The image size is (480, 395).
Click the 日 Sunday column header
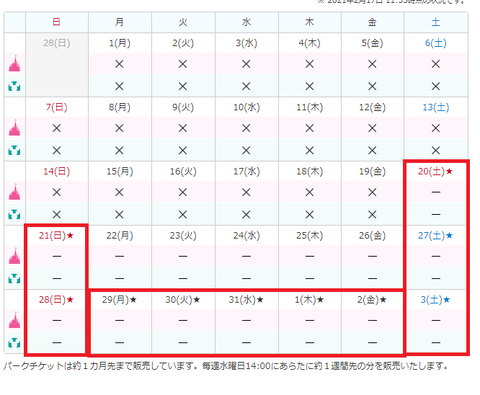click(57, 22)
